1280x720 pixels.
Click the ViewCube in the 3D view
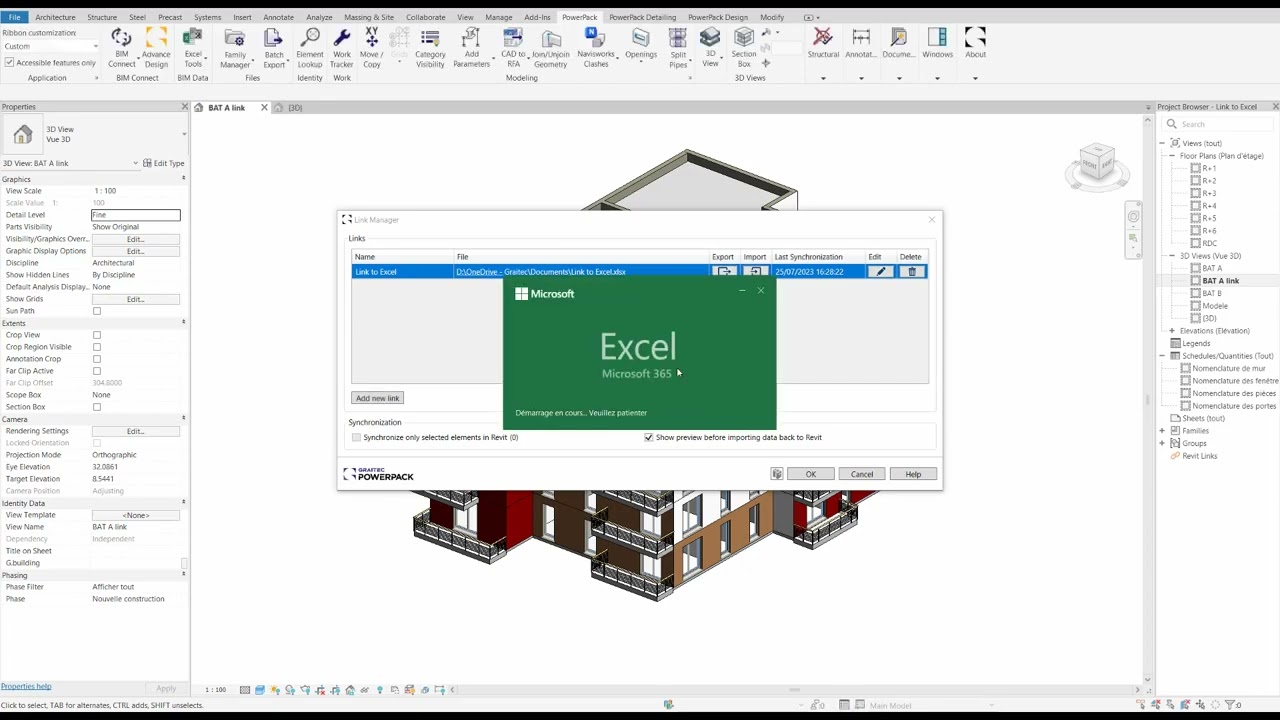[1097, 164]
